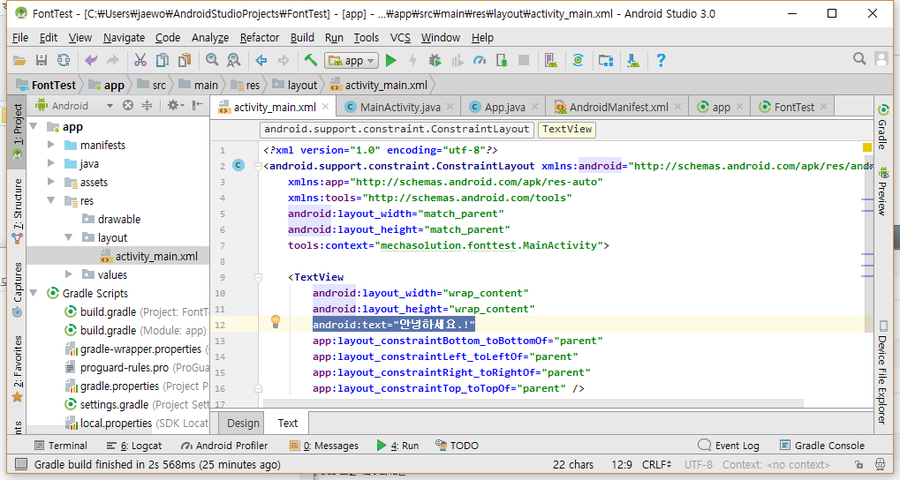
Task: Open the Build menu
Action: click(302, 37)
